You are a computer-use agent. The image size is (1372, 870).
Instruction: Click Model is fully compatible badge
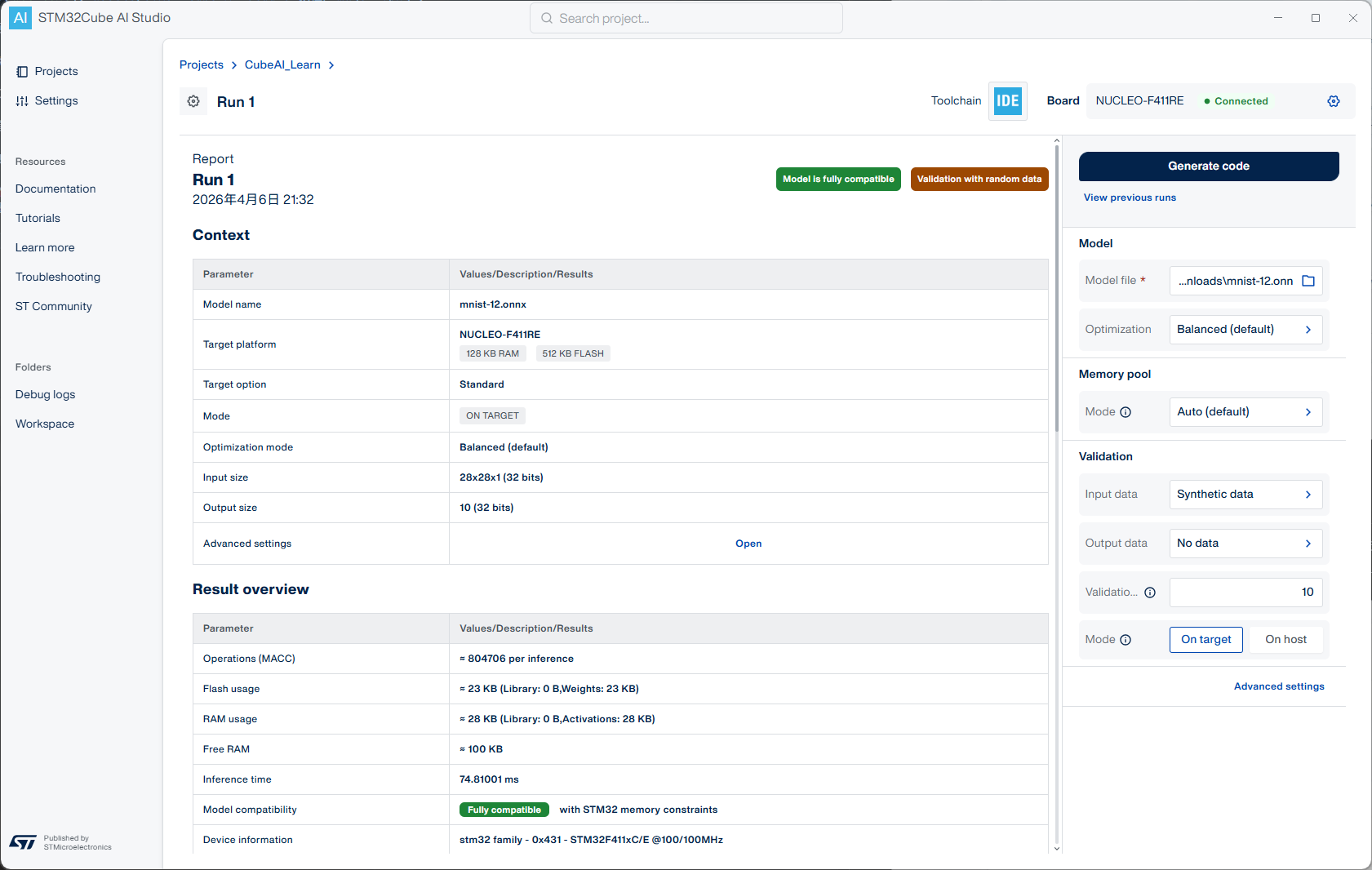[838, 180]
